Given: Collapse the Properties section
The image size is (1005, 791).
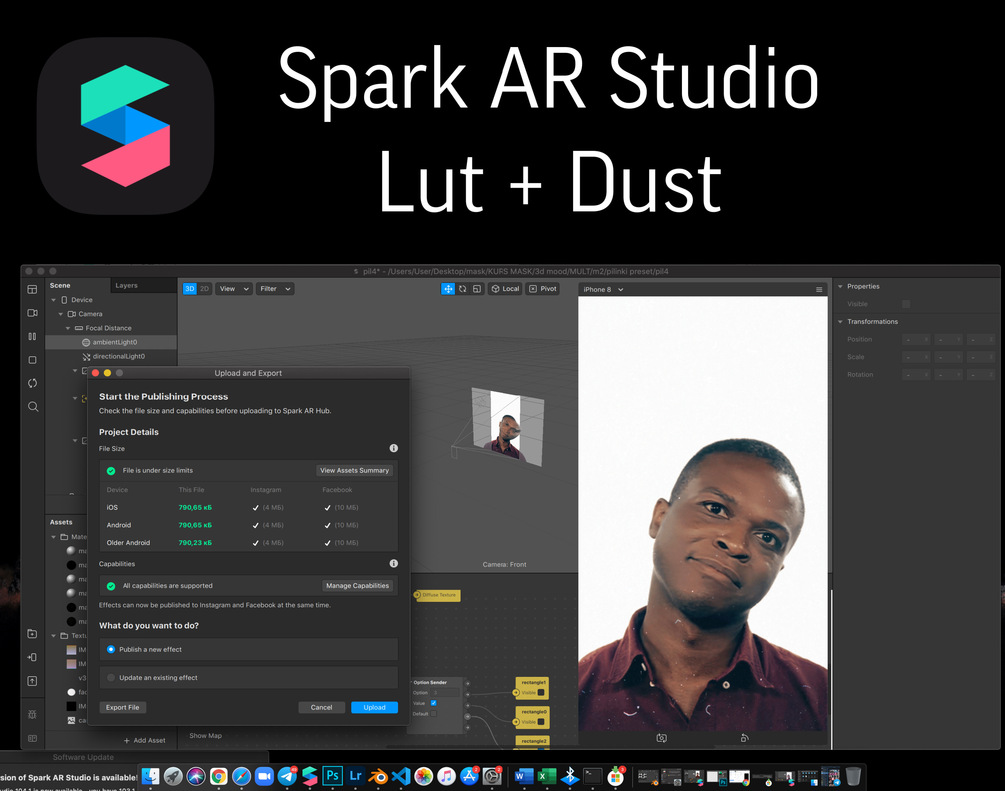Looking at the screenshot, I should [840, 287].
